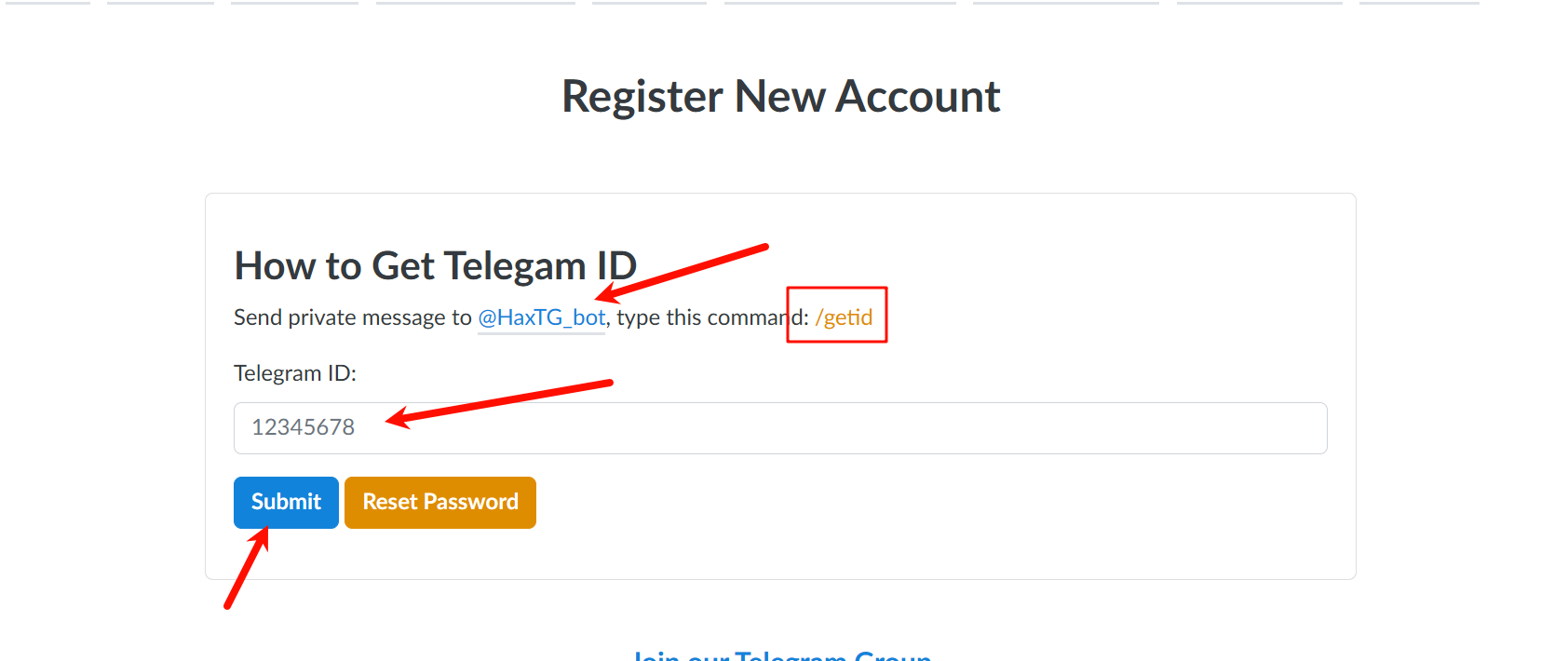Click the rightmost gray line segment at top

click(1418, 3)
